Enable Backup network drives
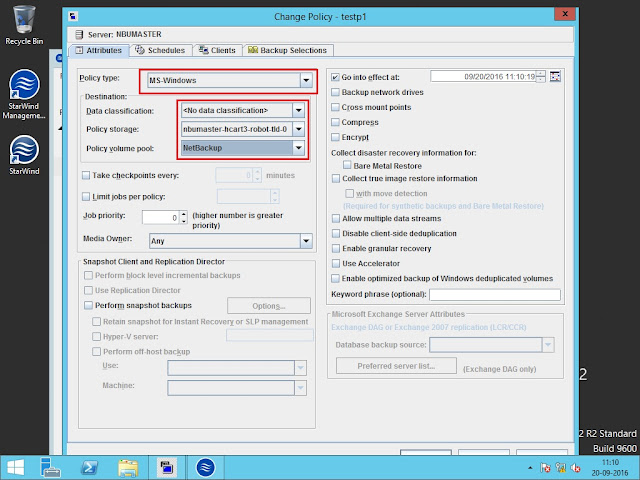 click(335, 92)
